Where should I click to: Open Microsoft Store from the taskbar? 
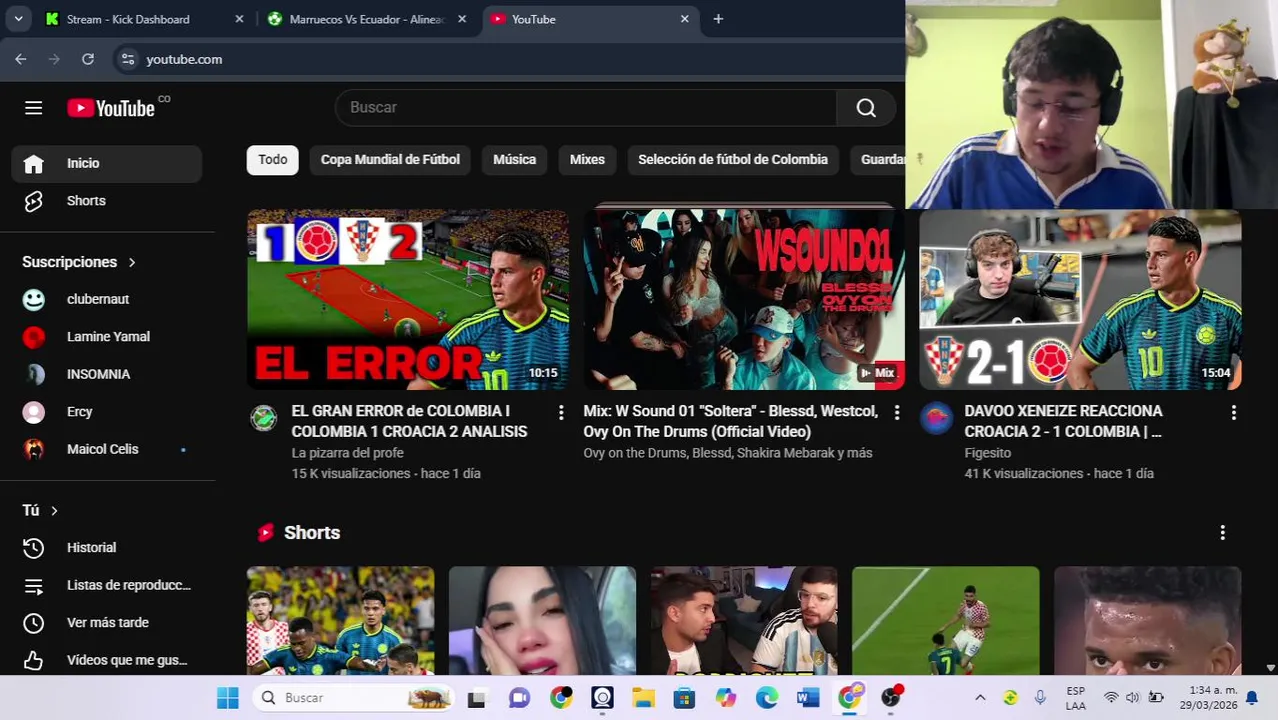point(684,698)
